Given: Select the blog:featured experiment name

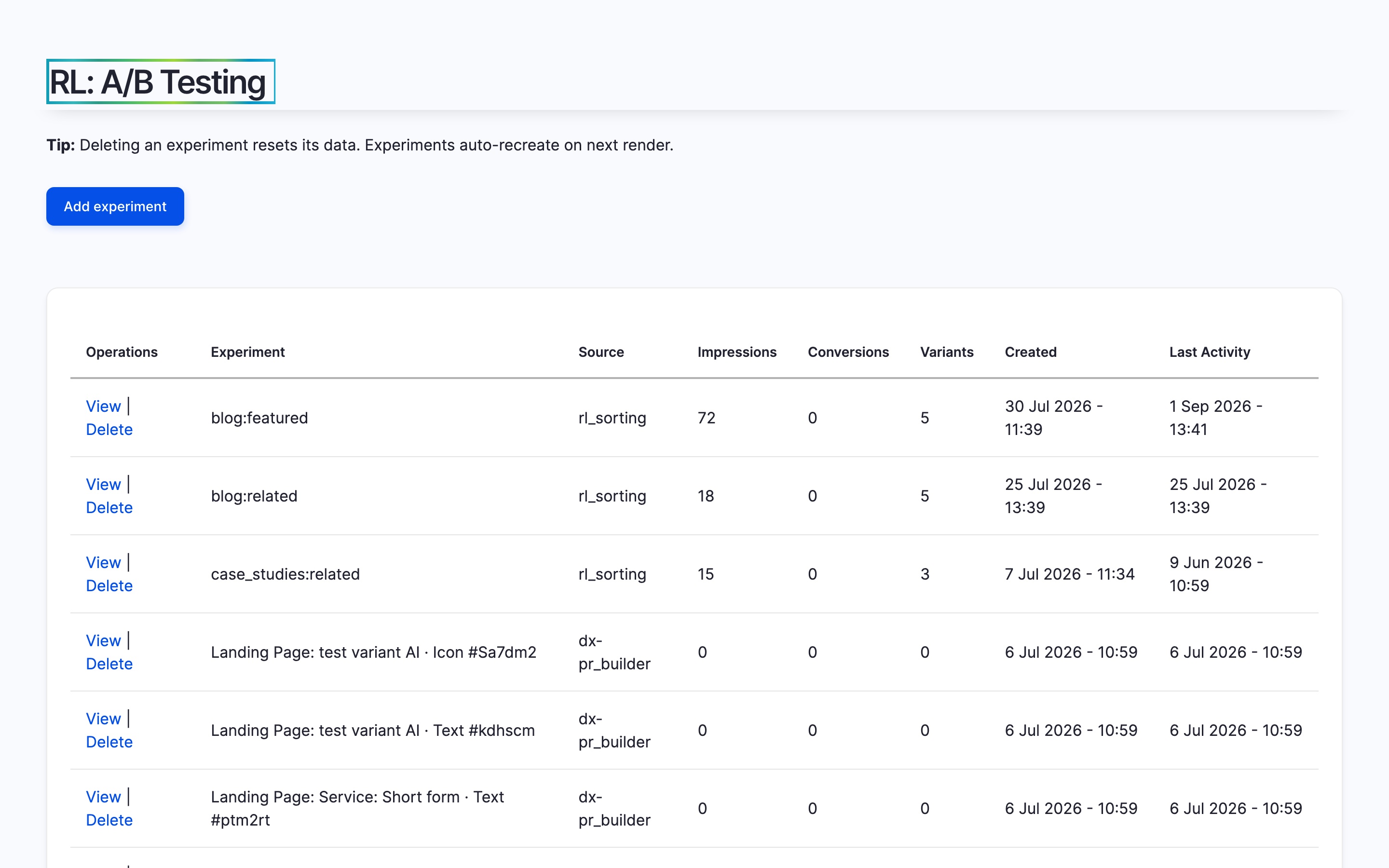Looking at the screenshot, I should [x=259, y=418].
